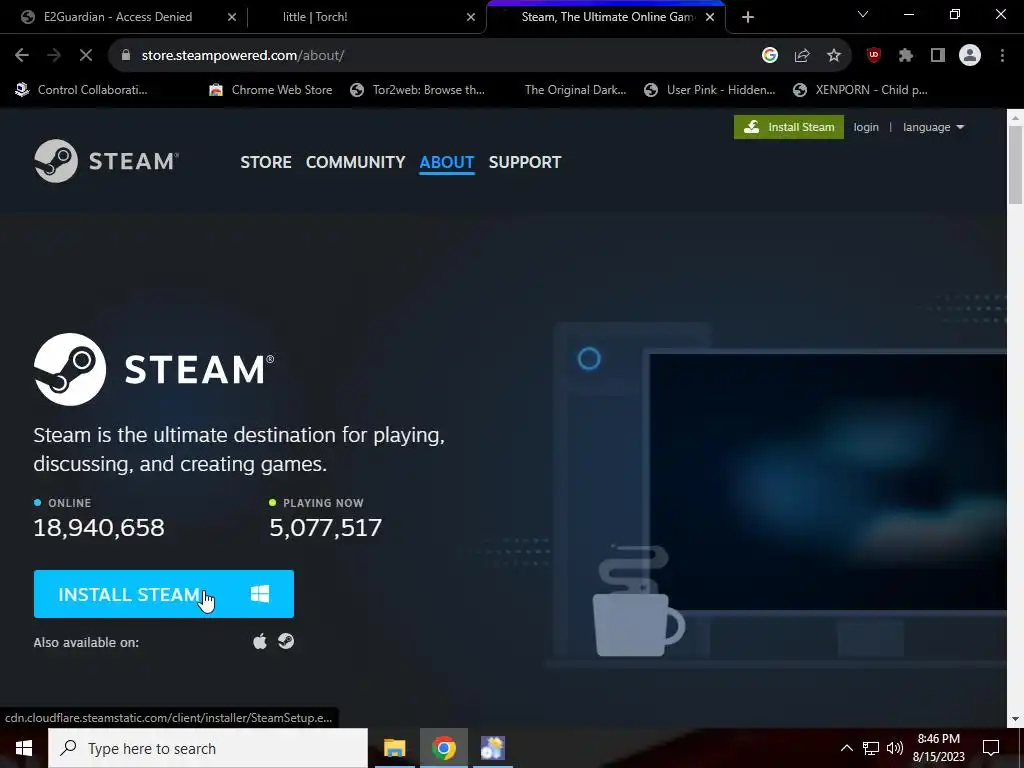
Task: View site information via the lock icon
Action: 126,56
